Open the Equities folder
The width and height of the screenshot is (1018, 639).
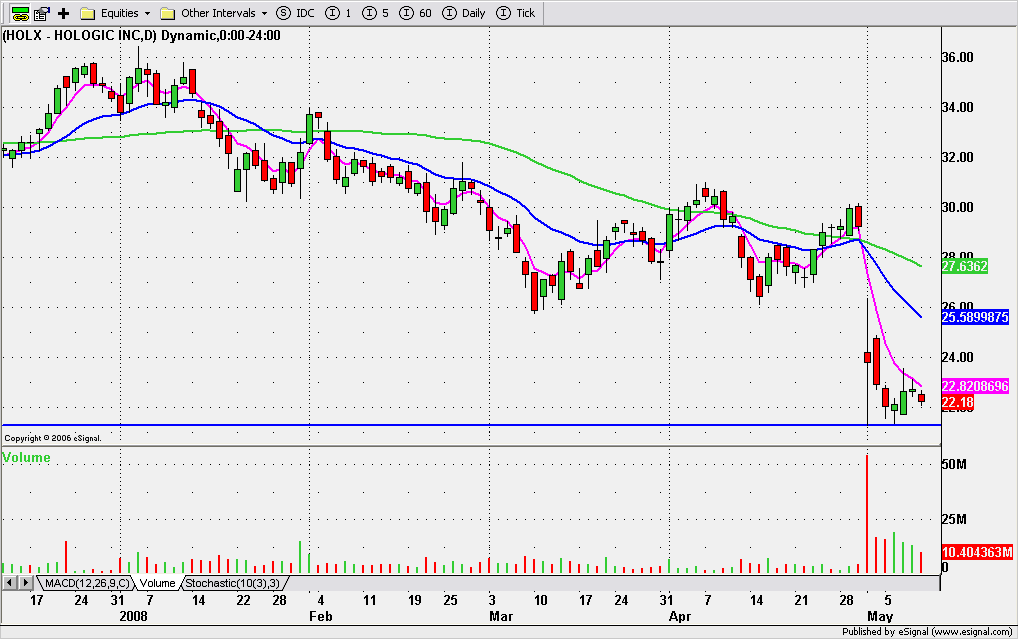point(109,13)
